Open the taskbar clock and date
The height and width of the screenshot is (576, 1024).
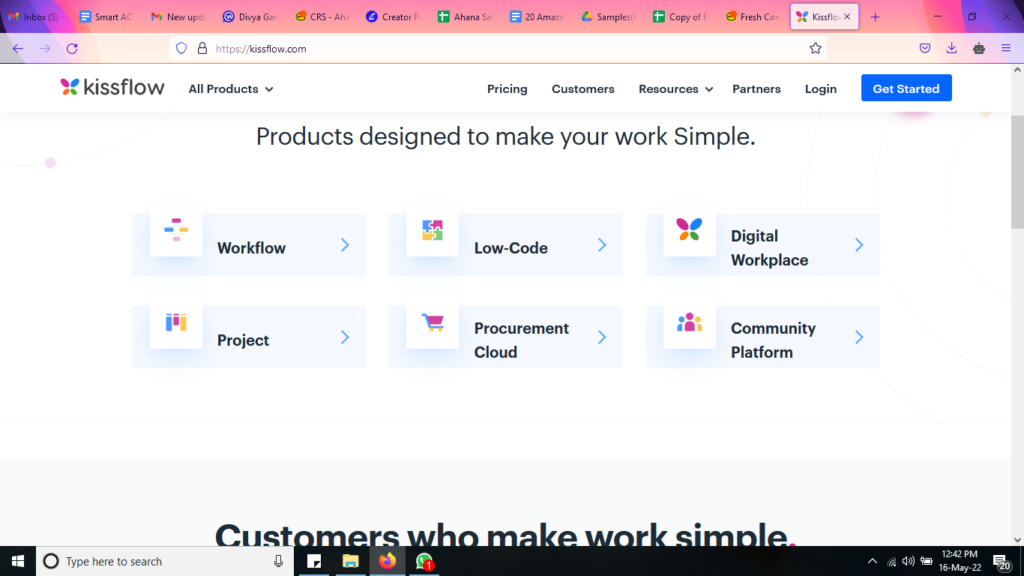tap(960, 561)
